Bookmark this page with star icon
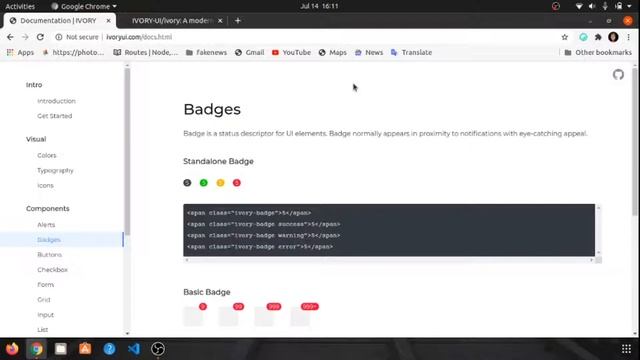This screenshot has height=360, width=640. (564, 37)
